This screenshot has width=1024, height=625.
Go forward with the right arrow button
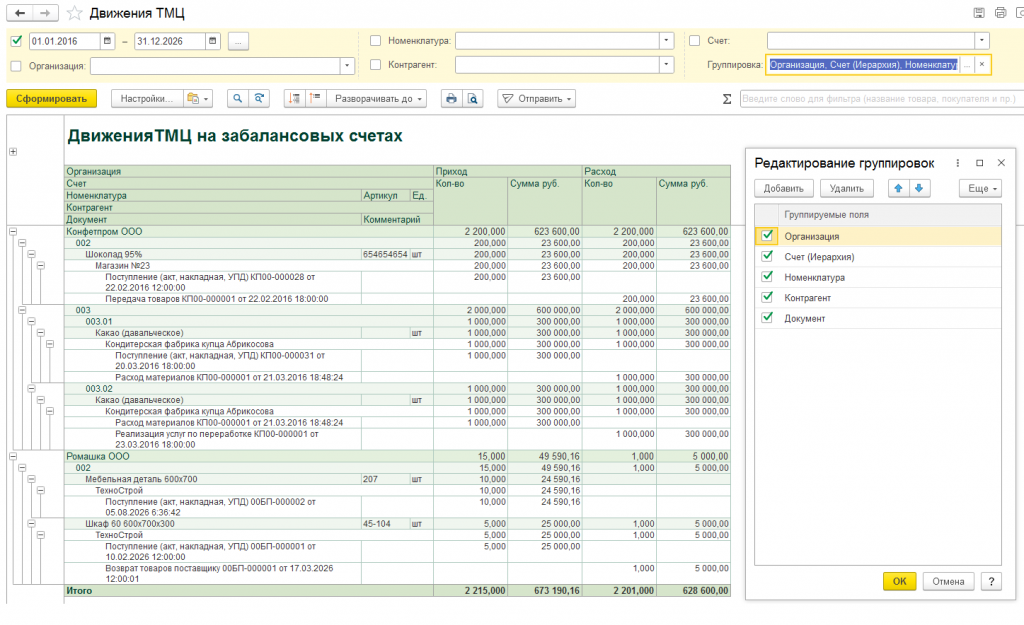tap(45, 13)
